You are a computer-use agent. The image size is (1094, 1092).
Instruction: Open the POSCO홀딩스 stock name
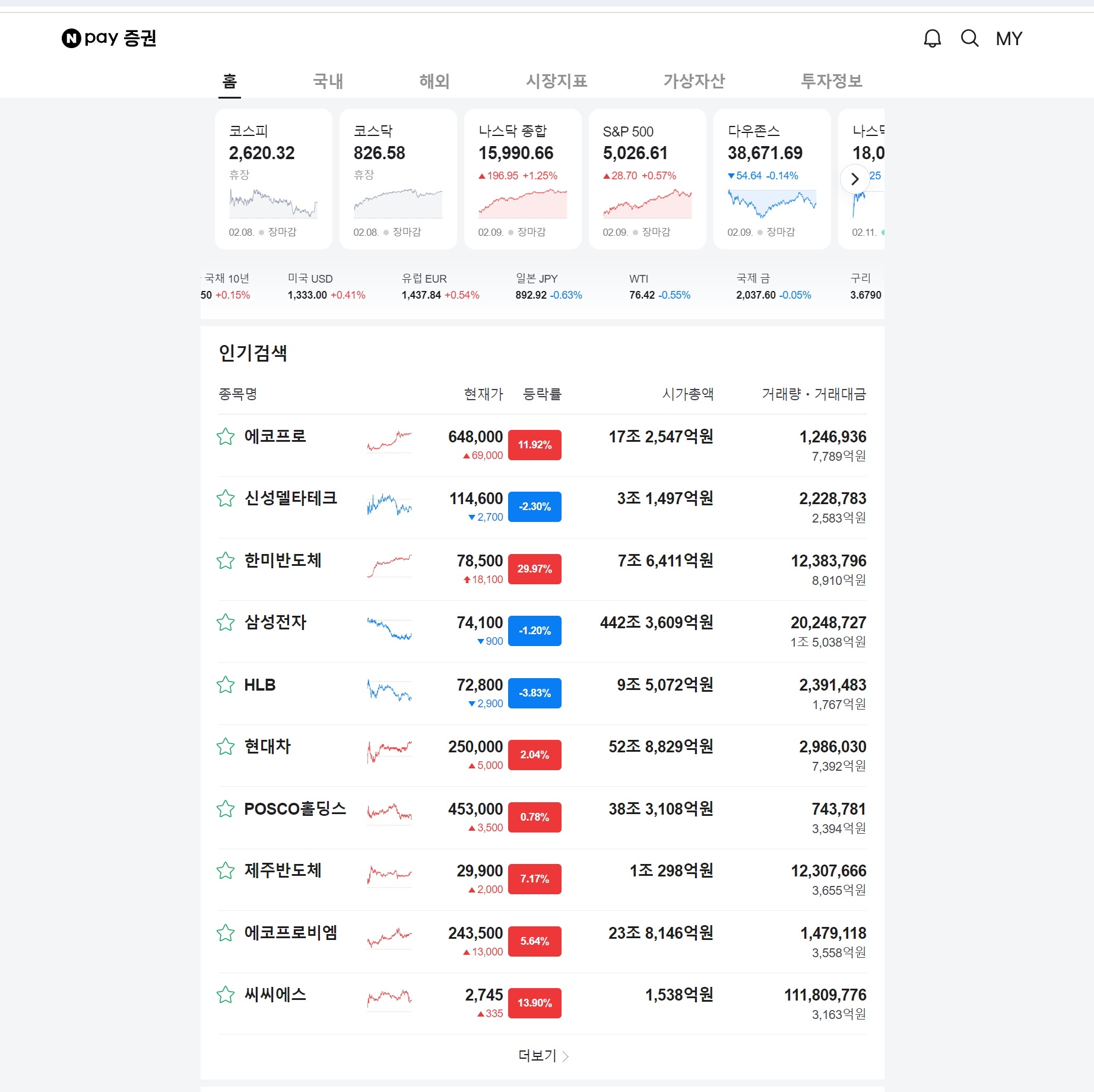pos(295,809)
